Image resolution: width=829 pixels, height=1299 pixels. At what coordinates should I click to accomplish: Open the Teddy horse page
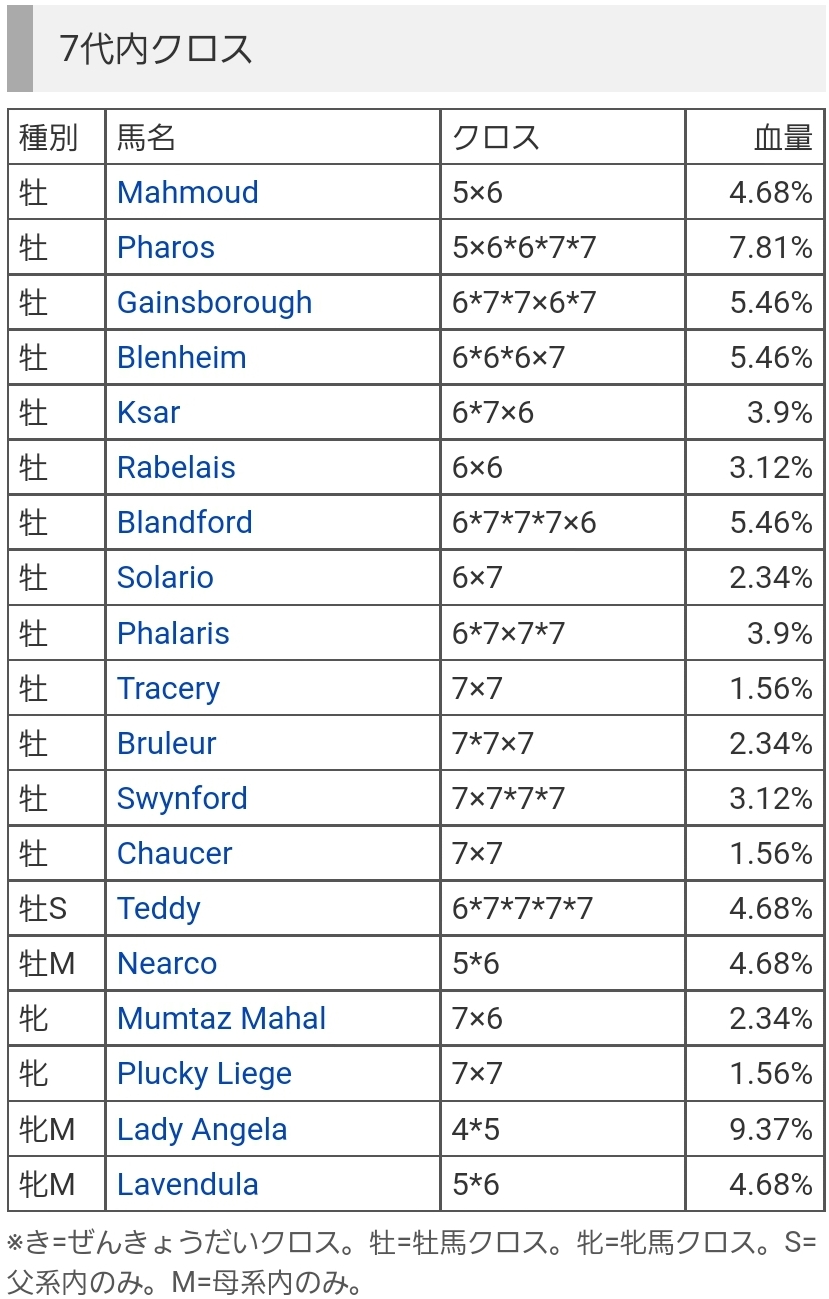158,908
